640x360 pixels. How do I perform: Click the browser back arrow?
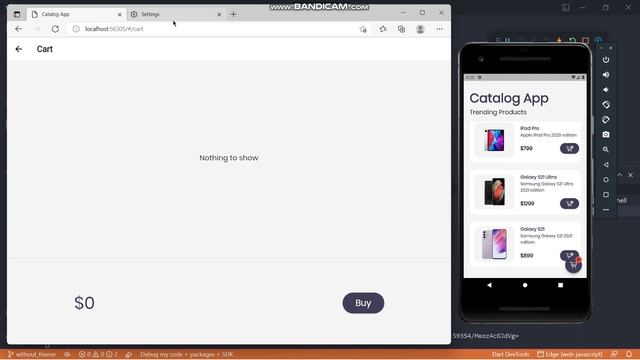(18, 29)
